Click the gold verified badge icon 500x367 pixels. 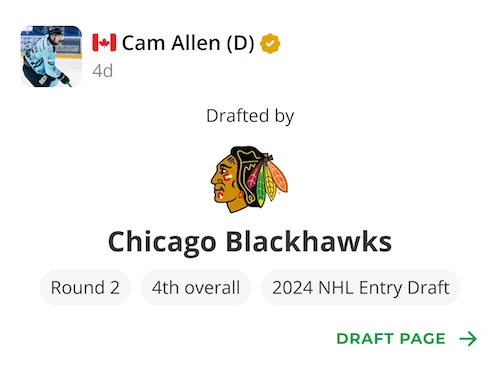pyautogui.click(x=270, y=43)
